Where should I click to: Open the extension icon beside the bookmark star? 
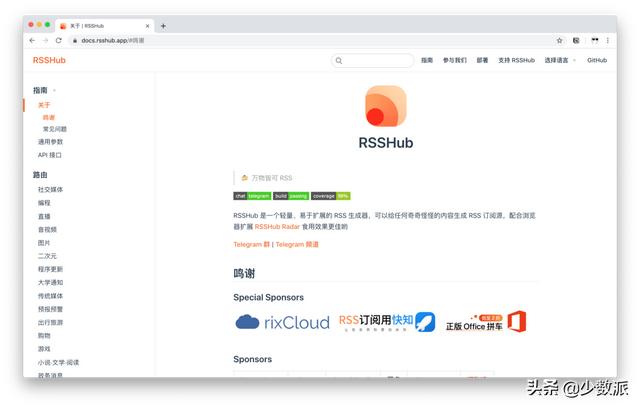(576, 40)
